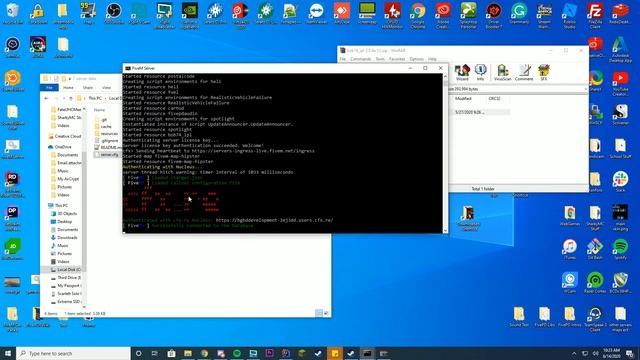Open the Microsoft Store taskbar icon
The height and width of the screenshot is (360, 640).
[171, 353]
